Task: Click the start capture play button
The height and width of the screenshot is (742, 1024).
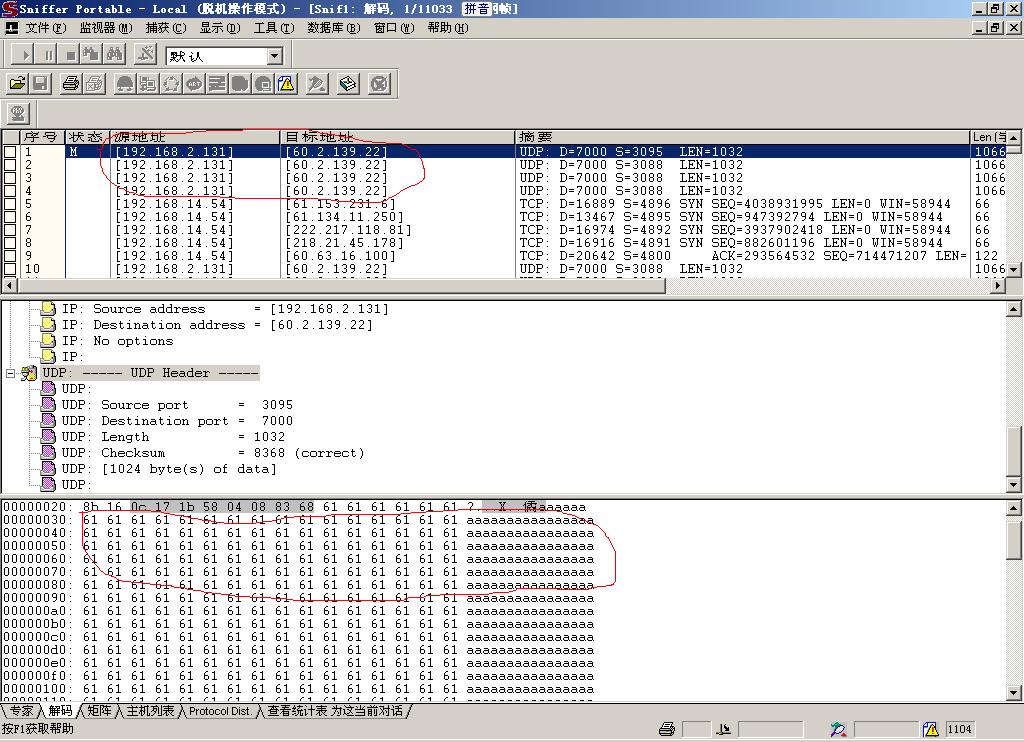Action: click(25, 55)
